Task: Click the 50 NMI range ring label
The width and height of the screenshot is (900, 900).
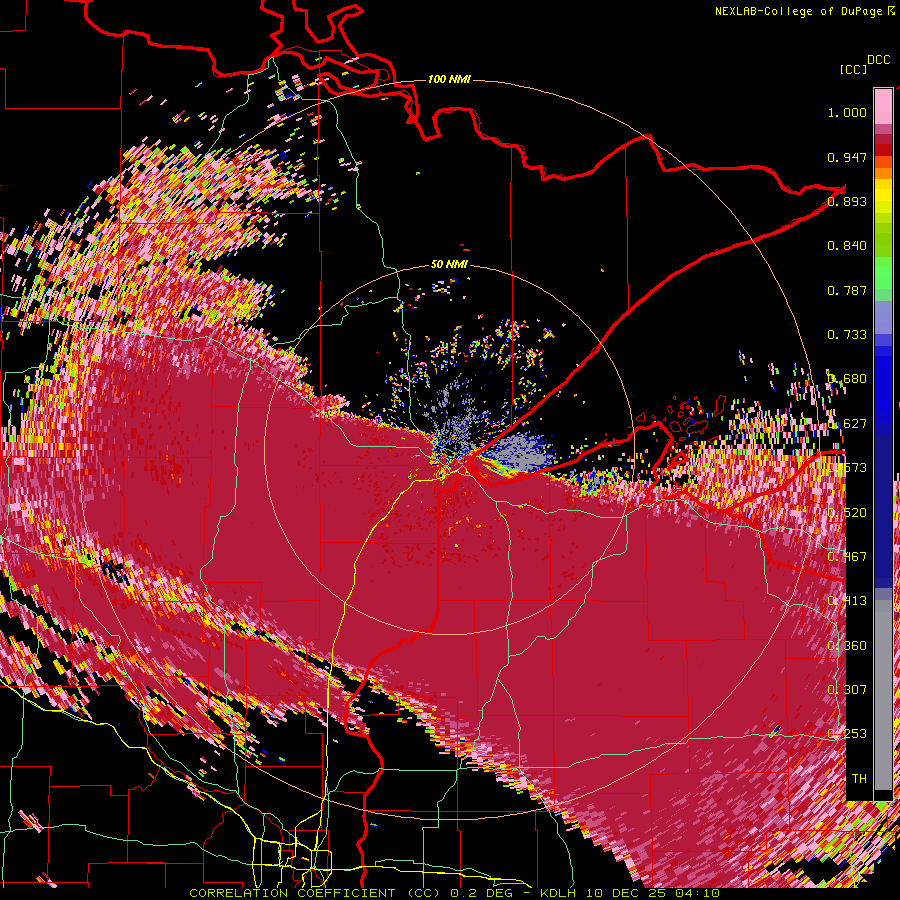Action: (449, 264)
